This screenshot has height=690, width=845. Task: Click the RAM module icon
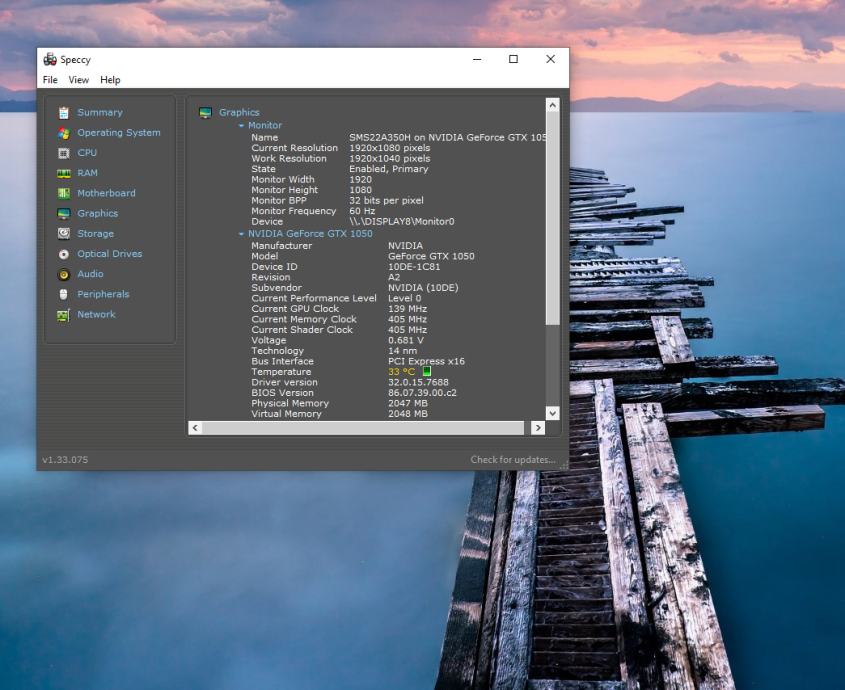[64, 173]
